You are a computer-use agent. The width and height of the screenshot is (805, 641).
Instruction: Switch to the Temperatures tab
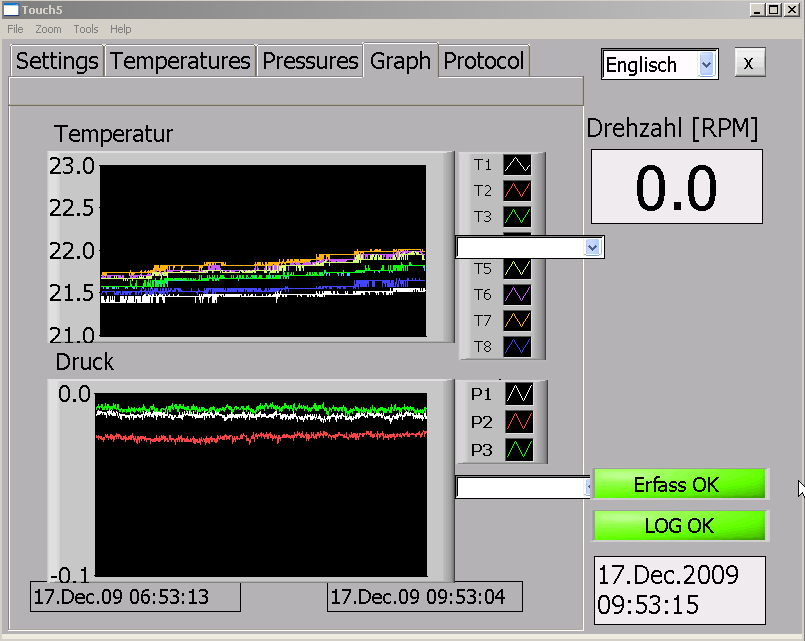pyautogui.click(x=180, y=61)
